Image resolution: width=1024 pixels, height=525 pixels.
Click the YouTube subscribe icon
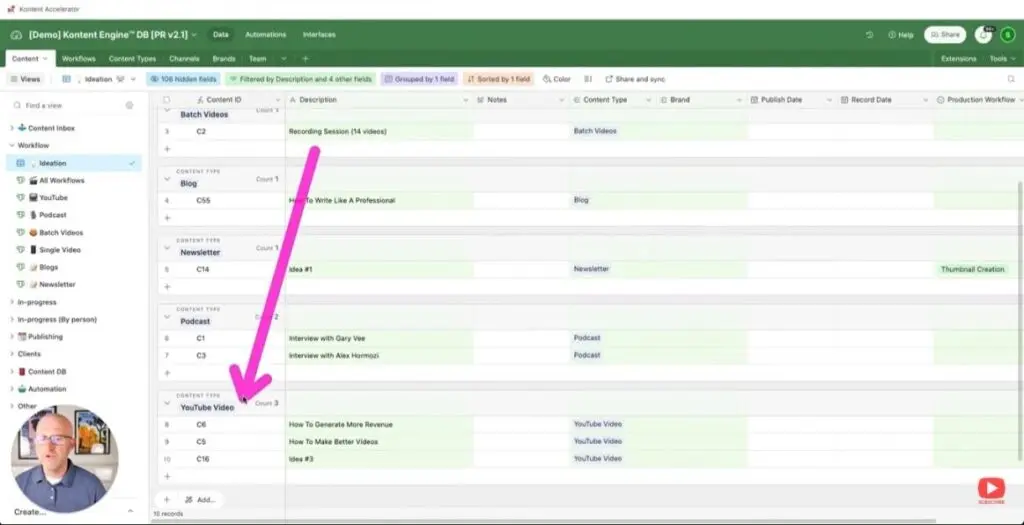click(x=991, y=489)
